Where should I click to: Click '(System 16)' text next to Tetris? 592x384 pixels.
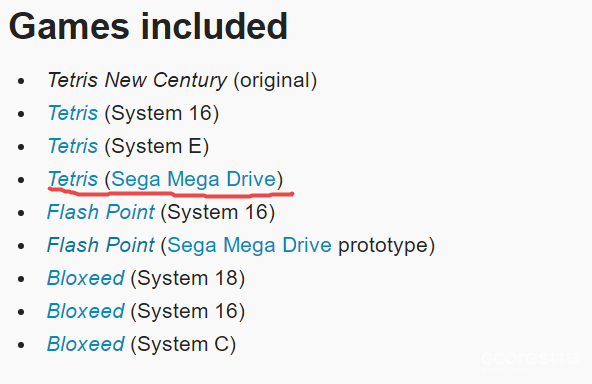pyautogui.click(x=162, y=113)
